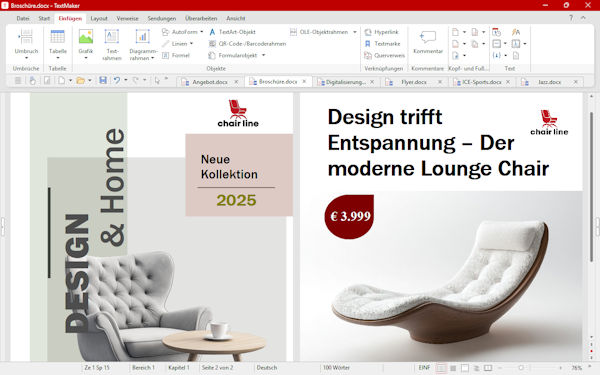This screenshot has width=600, height=375.
Task: Open the OLE-Objektrahmen dropdown arrow
Action: coord(355,32)
